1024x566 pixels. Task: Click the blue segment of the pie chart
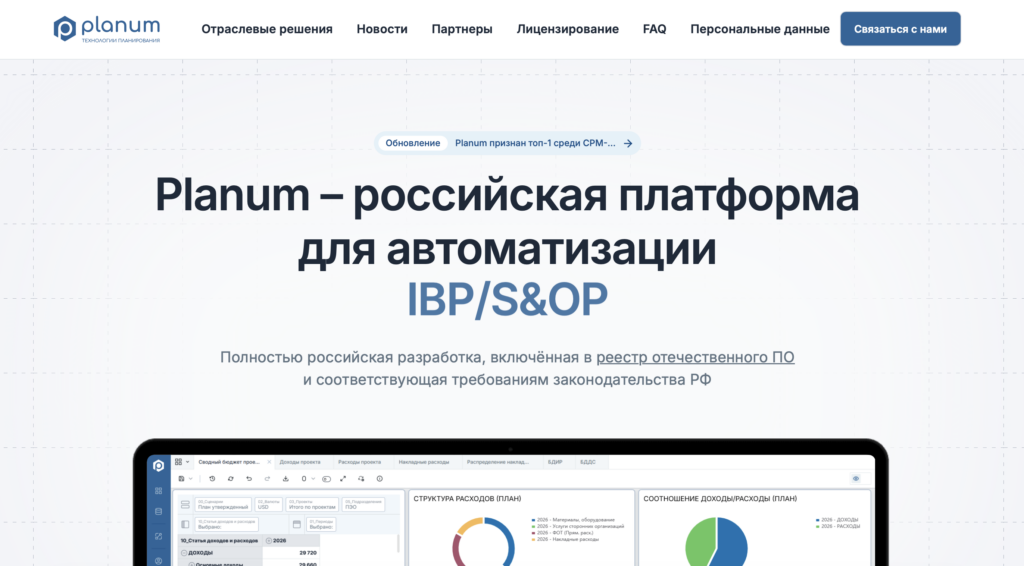tap(730, 543)
